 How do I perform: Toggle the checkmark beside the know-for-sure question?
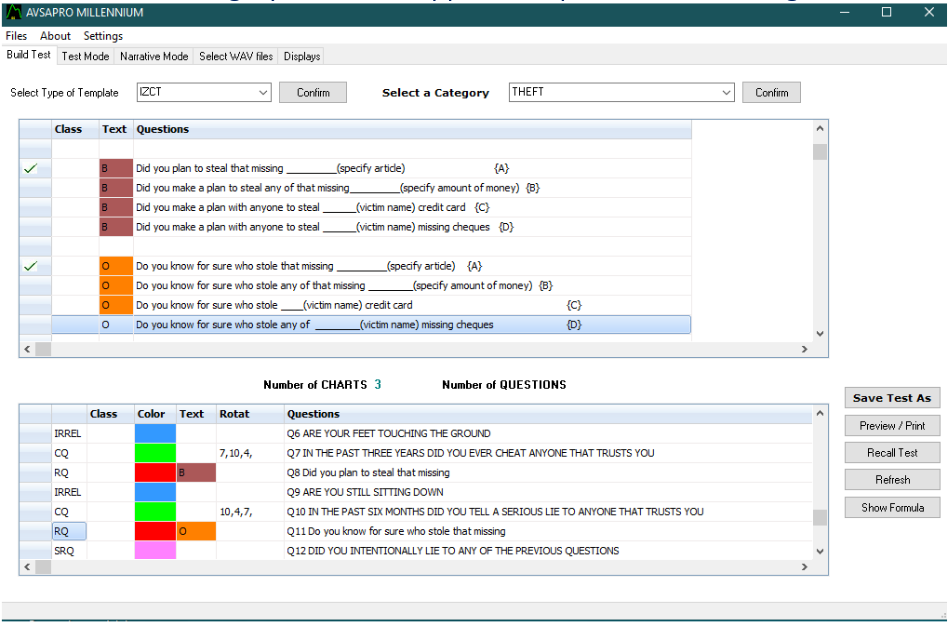(30, 266)
